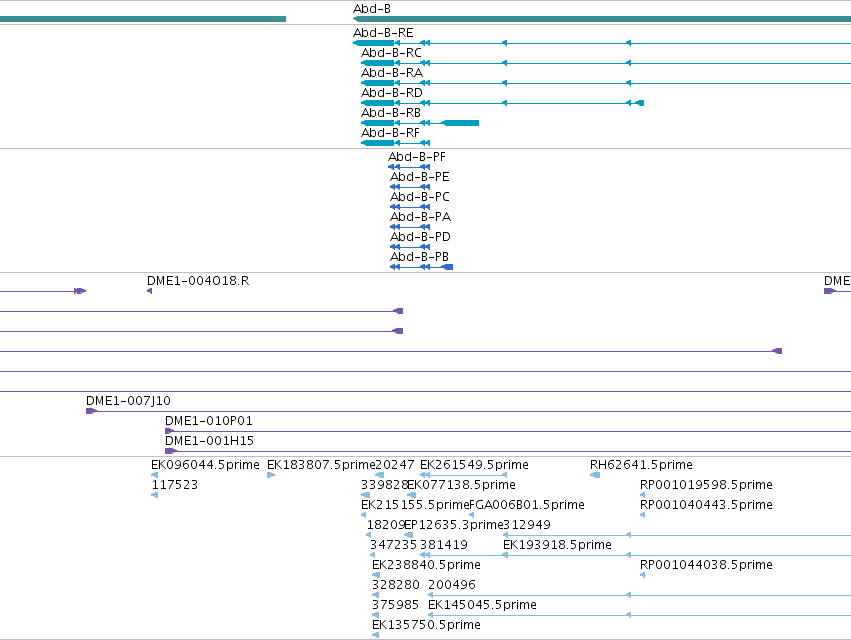The width and height of the screenshot is (851, 640).
Task: Click the 328280 feature label
Action: pos(396,585)
